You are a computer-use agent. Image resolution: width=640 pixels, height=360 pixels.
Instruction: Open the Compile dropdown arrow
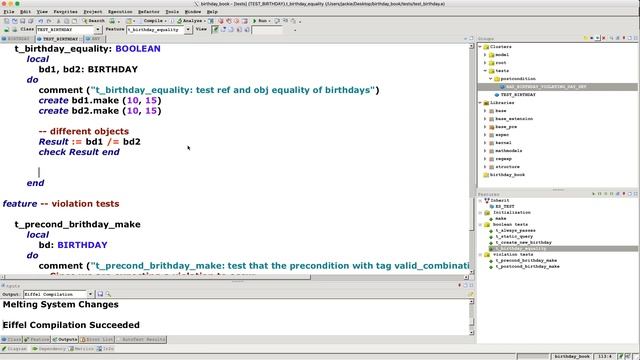(165, 21)
